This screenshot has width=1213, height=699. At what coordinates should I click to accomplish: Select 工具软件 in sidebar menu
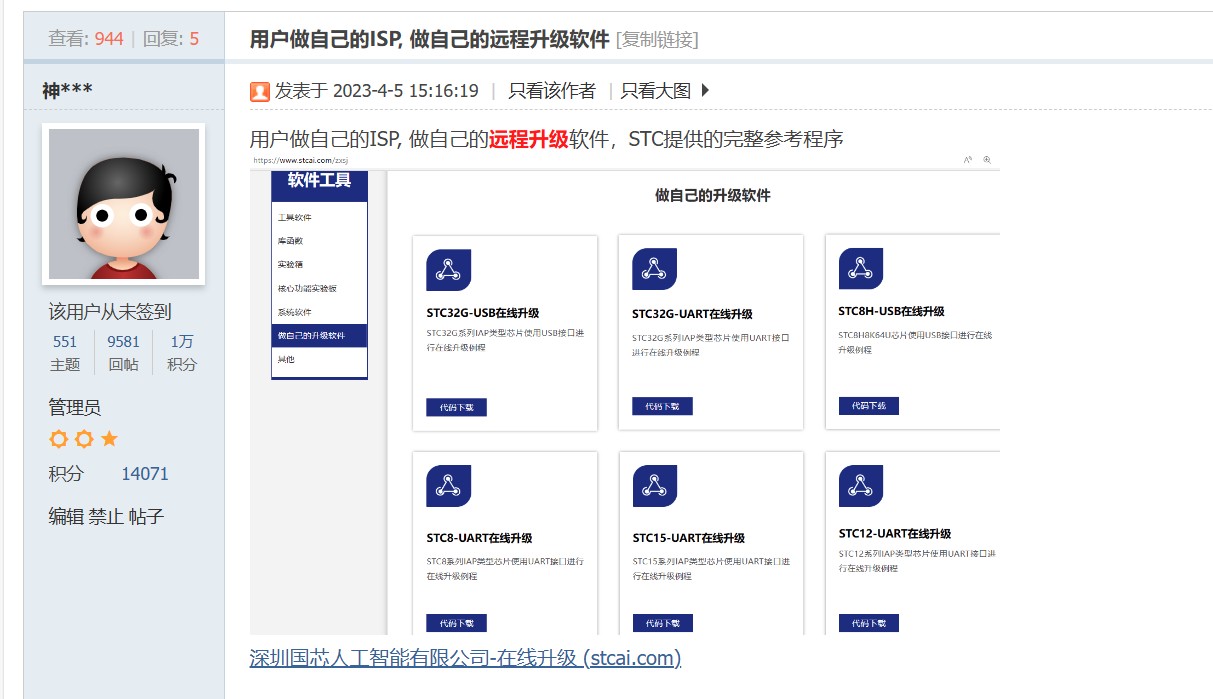coord(319,217)
